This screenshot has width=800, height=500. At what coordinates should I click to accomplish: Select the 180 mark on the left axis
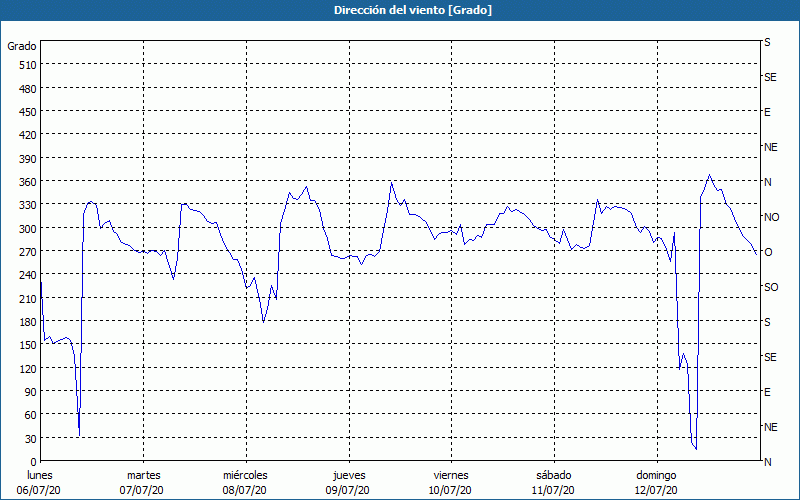pyautogui.click(x=27, y=322)
